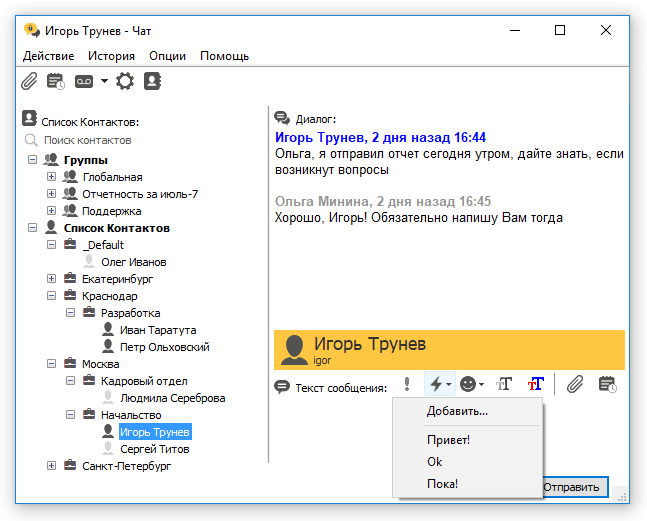This screenshot has width=647, height=521.
Task: Select contact Людмила Сереброва
Action: pos(172,398)
